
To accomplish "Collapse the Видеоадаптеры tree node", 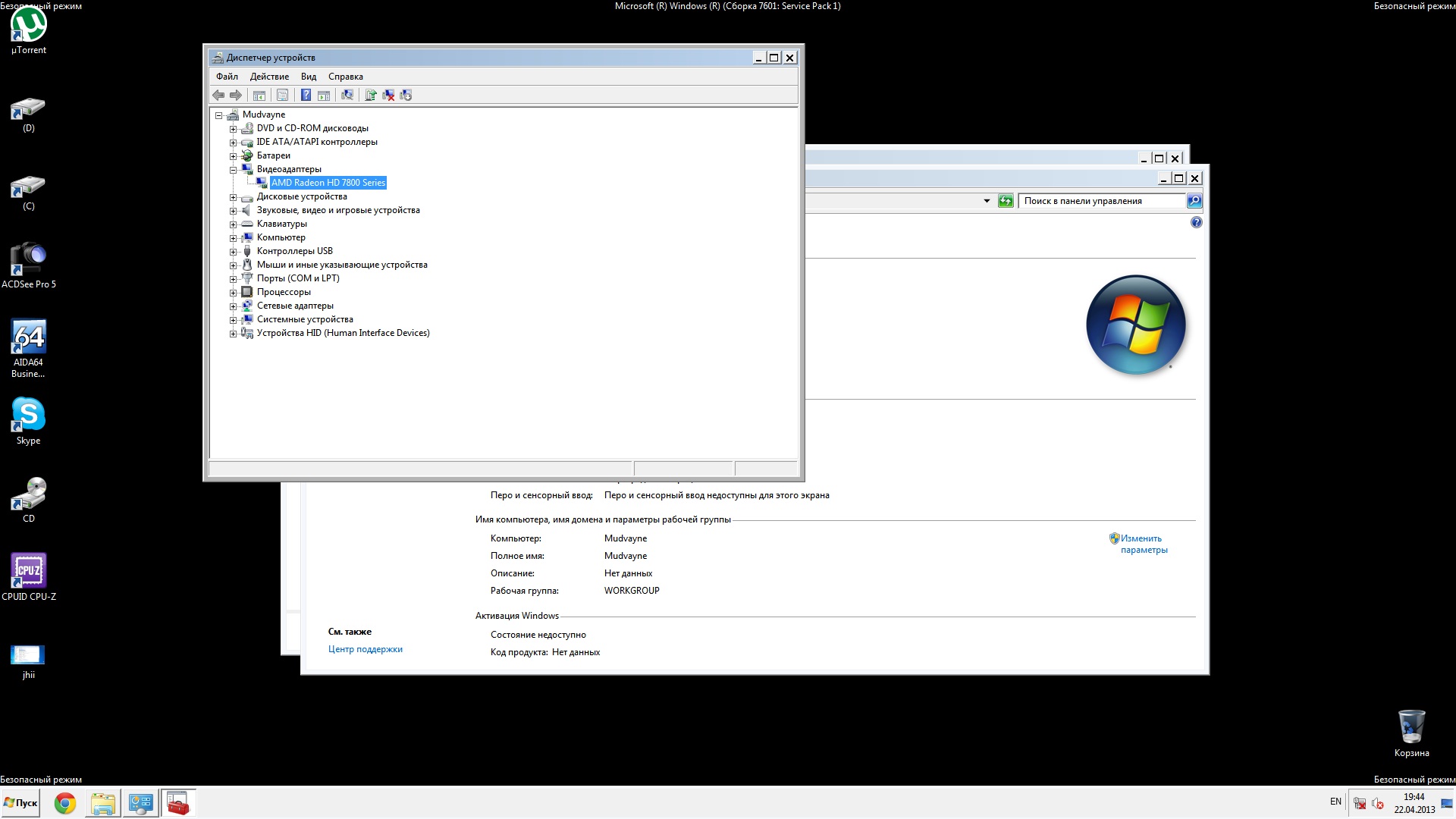I will click(x=234, y=170).
